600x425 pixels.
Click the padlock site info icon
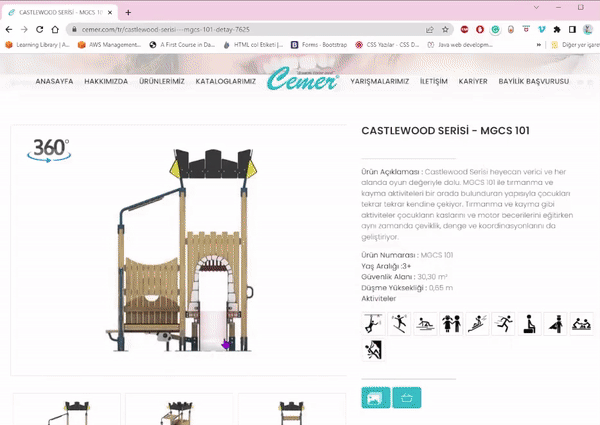[75, 29]
